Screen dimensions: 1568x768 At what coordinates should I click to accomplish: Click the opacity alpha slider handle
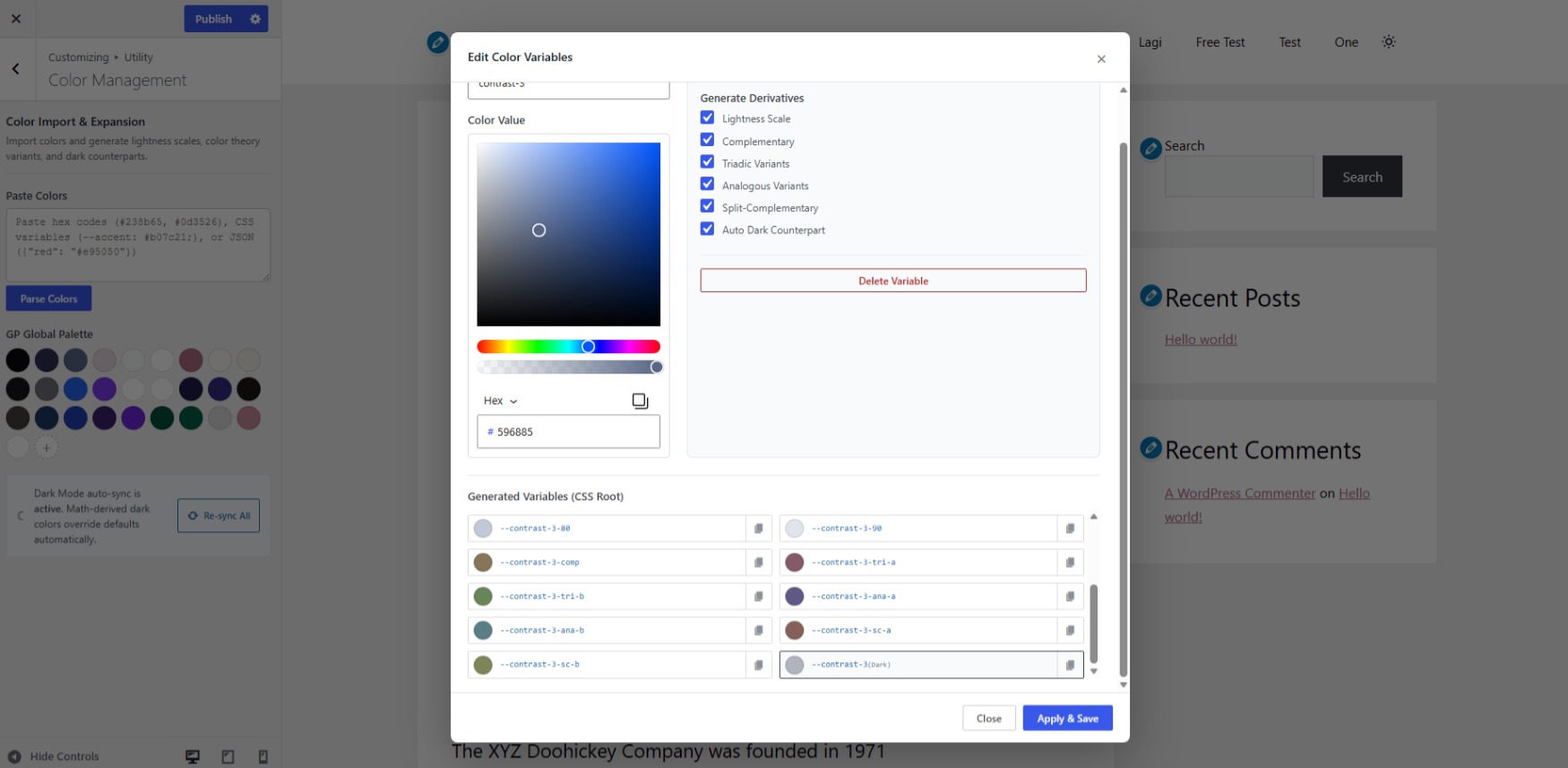coord(657,367)
